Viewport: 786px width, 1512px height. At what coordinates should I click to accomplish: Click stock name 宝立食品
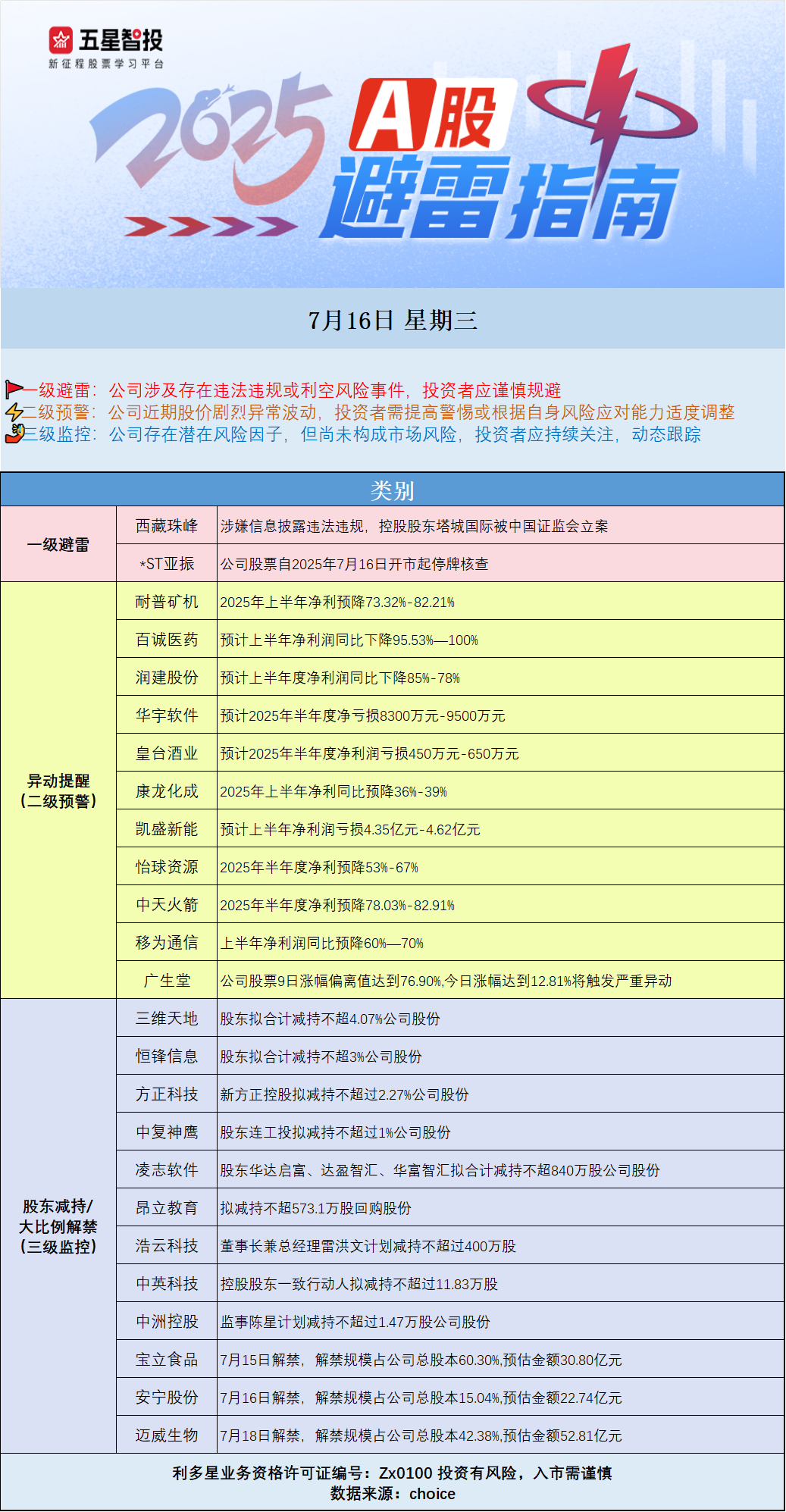(x=167, y=1360)
